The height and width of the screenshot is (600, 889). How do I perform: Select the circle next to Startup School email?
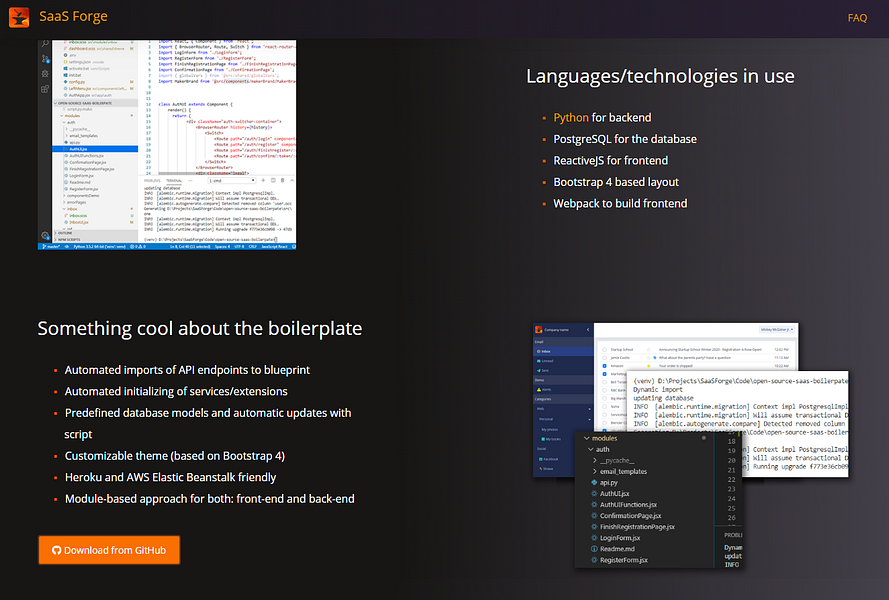point(604,349)
